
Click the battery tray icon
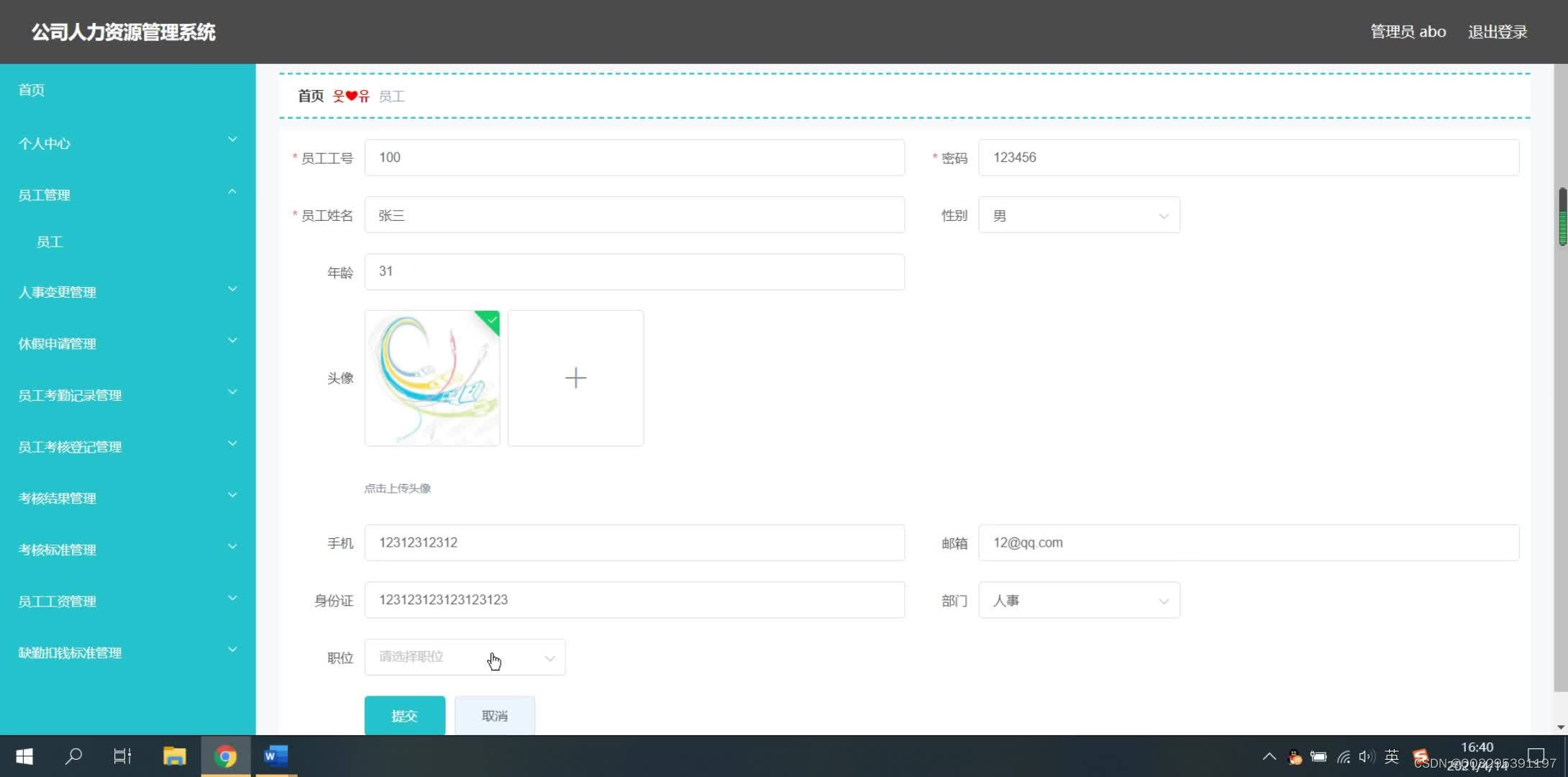(x=1318, y=757)
